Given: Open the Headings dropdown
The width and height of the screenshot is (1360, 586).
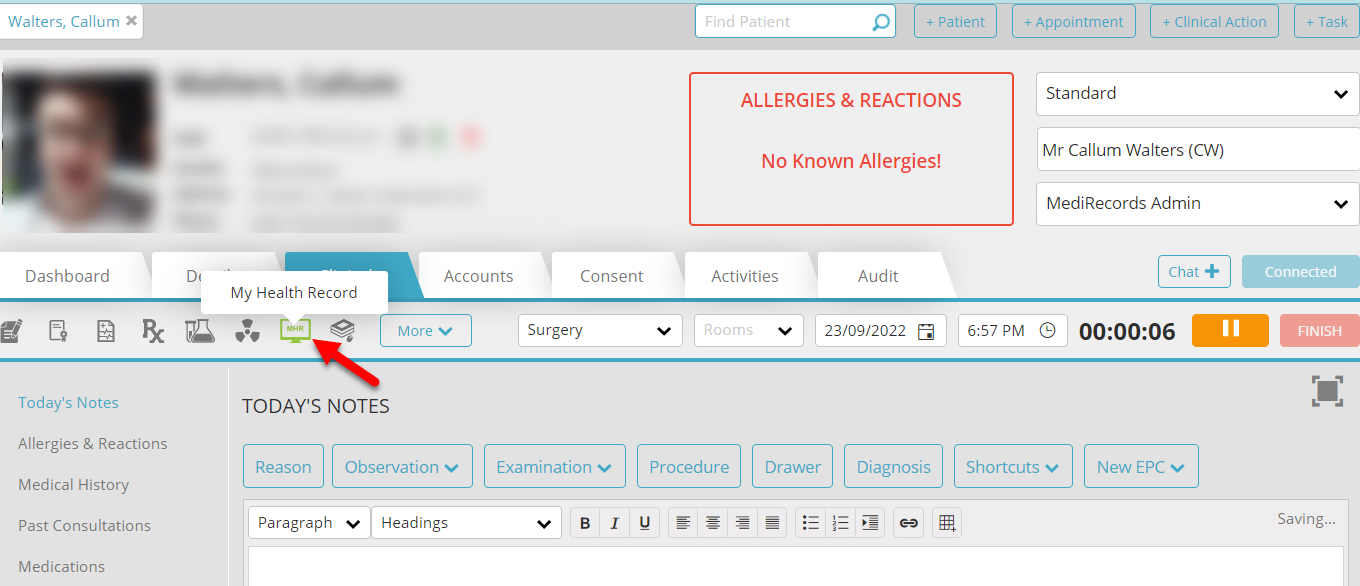Looking at the screenshot, I should point(466,522).
